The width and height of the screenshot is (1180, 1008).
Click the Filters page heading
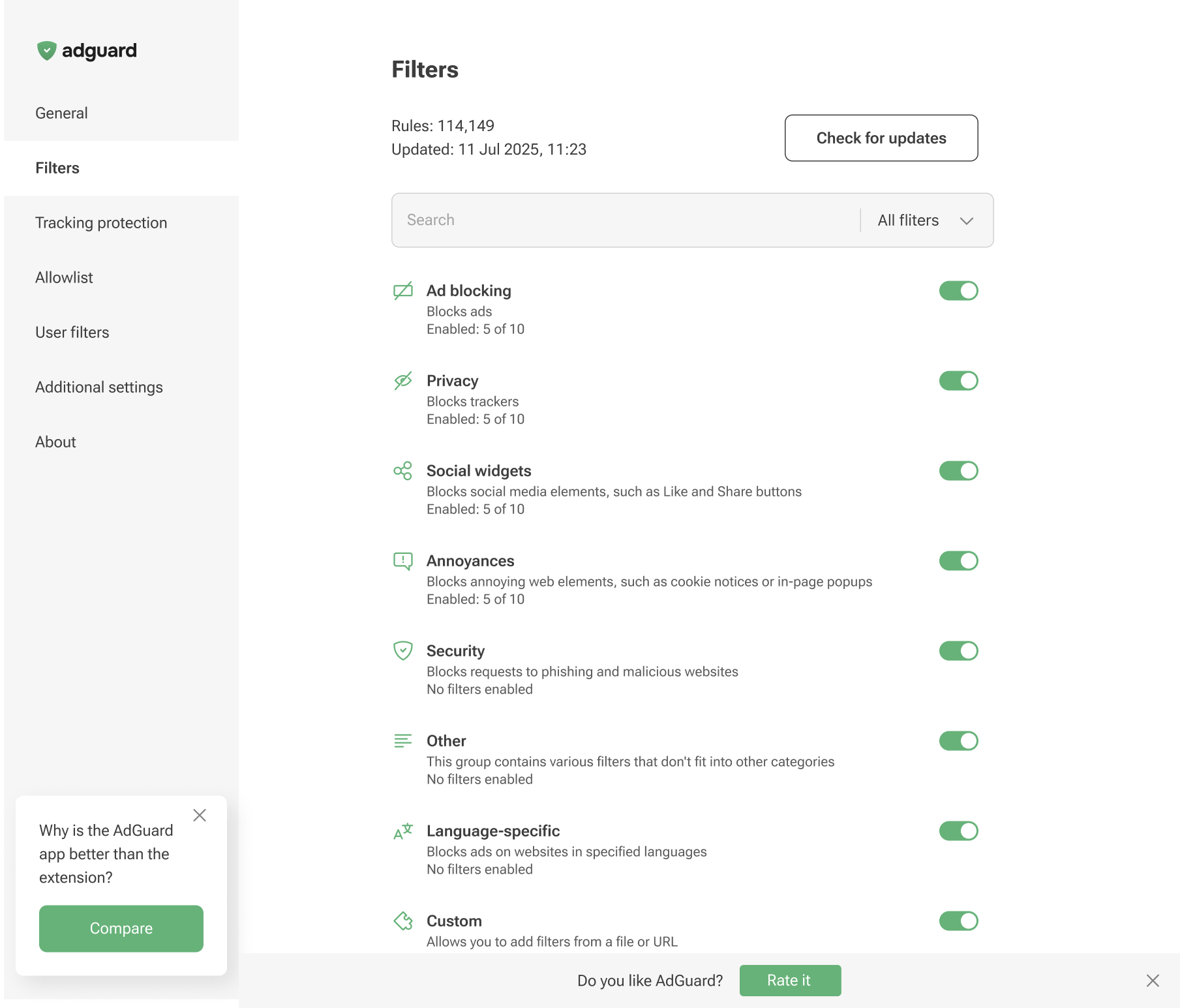click(x=425, y=70)
